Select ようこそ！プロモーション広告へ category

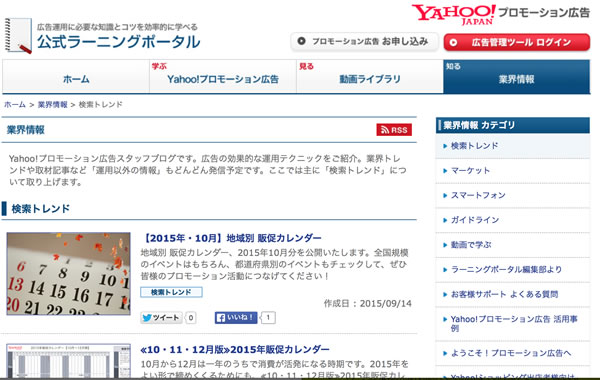513,353
